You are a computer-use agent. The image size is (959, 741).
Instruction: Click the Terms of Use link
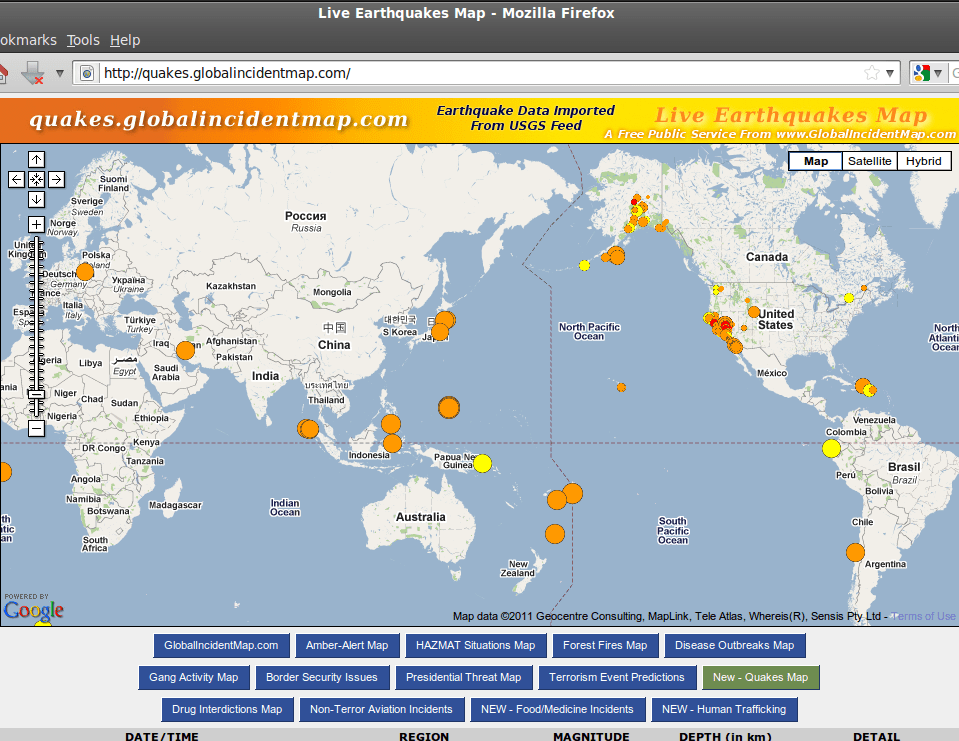923,616
